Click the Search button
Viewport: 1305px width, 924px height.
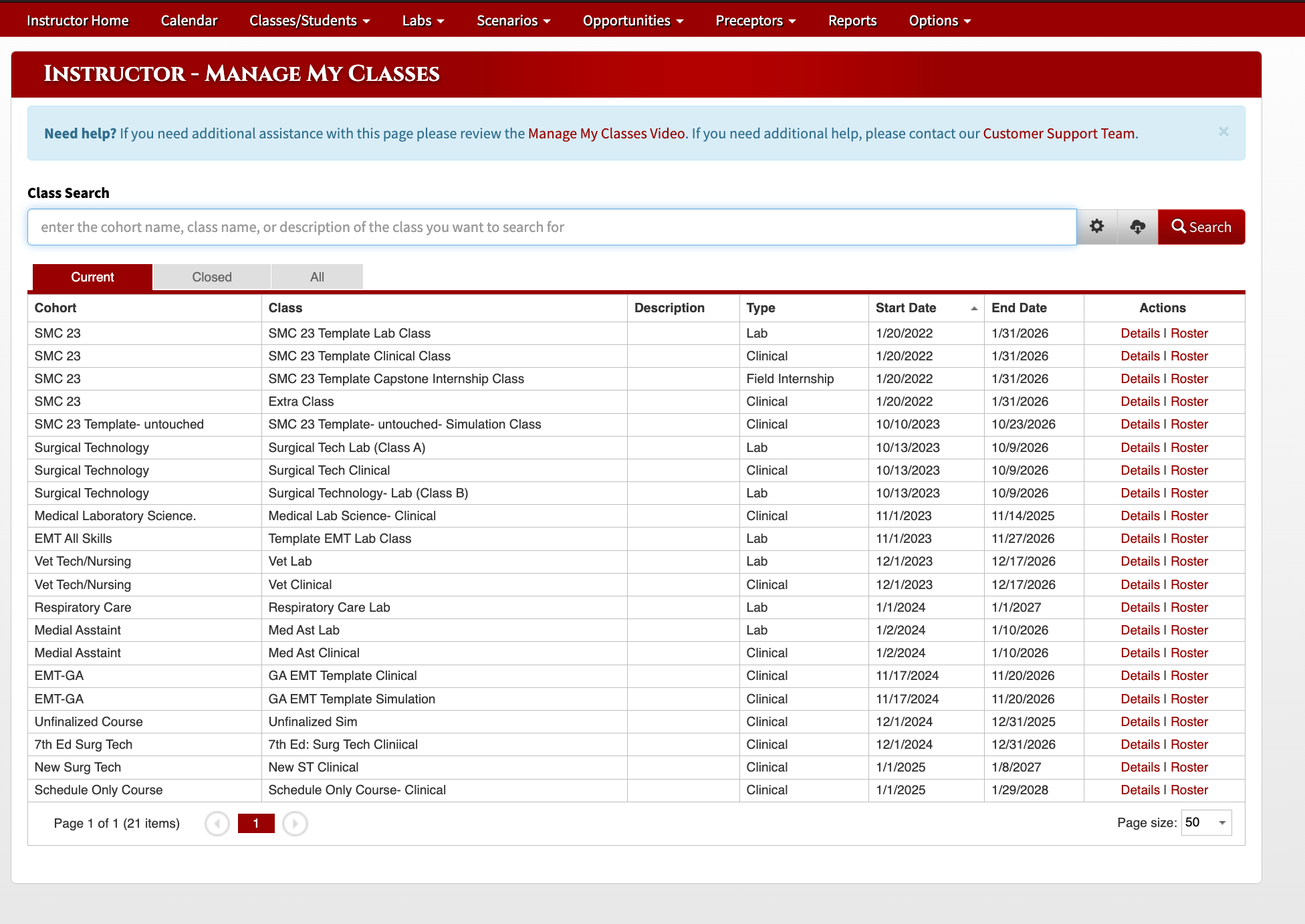pyautogui.click(x=1201, y=227)
